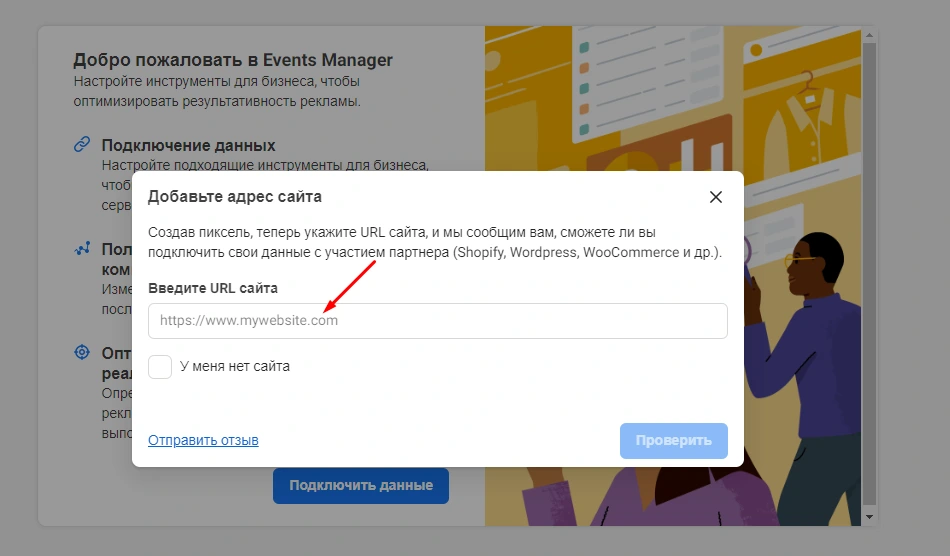Click the scrollbar down arrow

click(x=869, y=517)
